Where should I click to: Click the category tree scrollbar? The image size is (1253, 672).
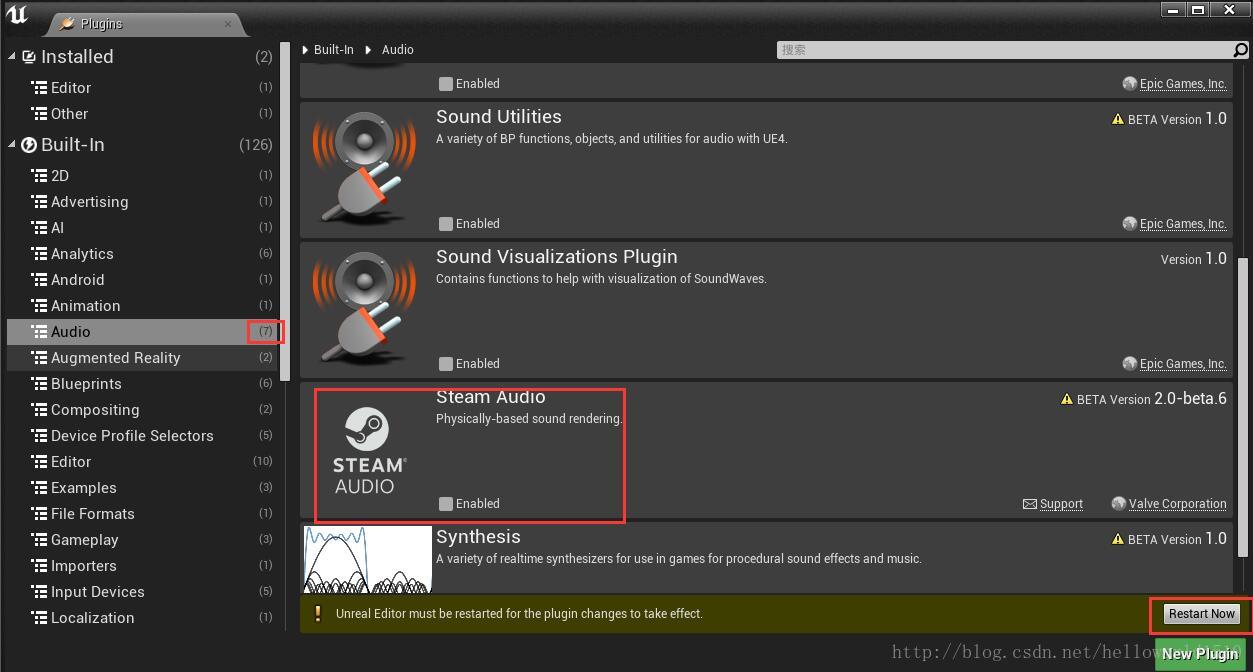(x=285, y=211)
